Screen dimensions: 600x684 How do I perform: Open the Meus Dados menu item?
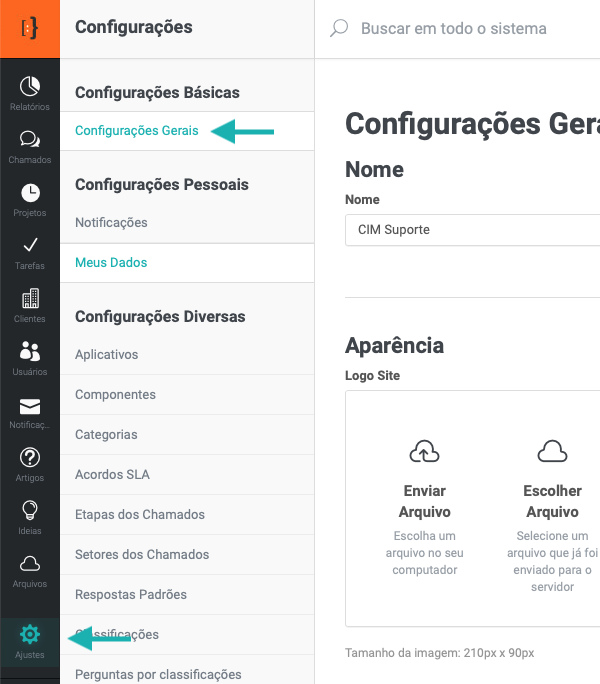[x=111, y=263]
